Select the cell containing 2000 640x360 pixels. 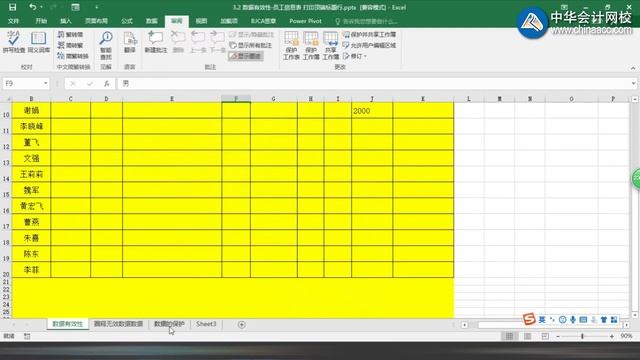pyautogui.click(x=372, y=111)
